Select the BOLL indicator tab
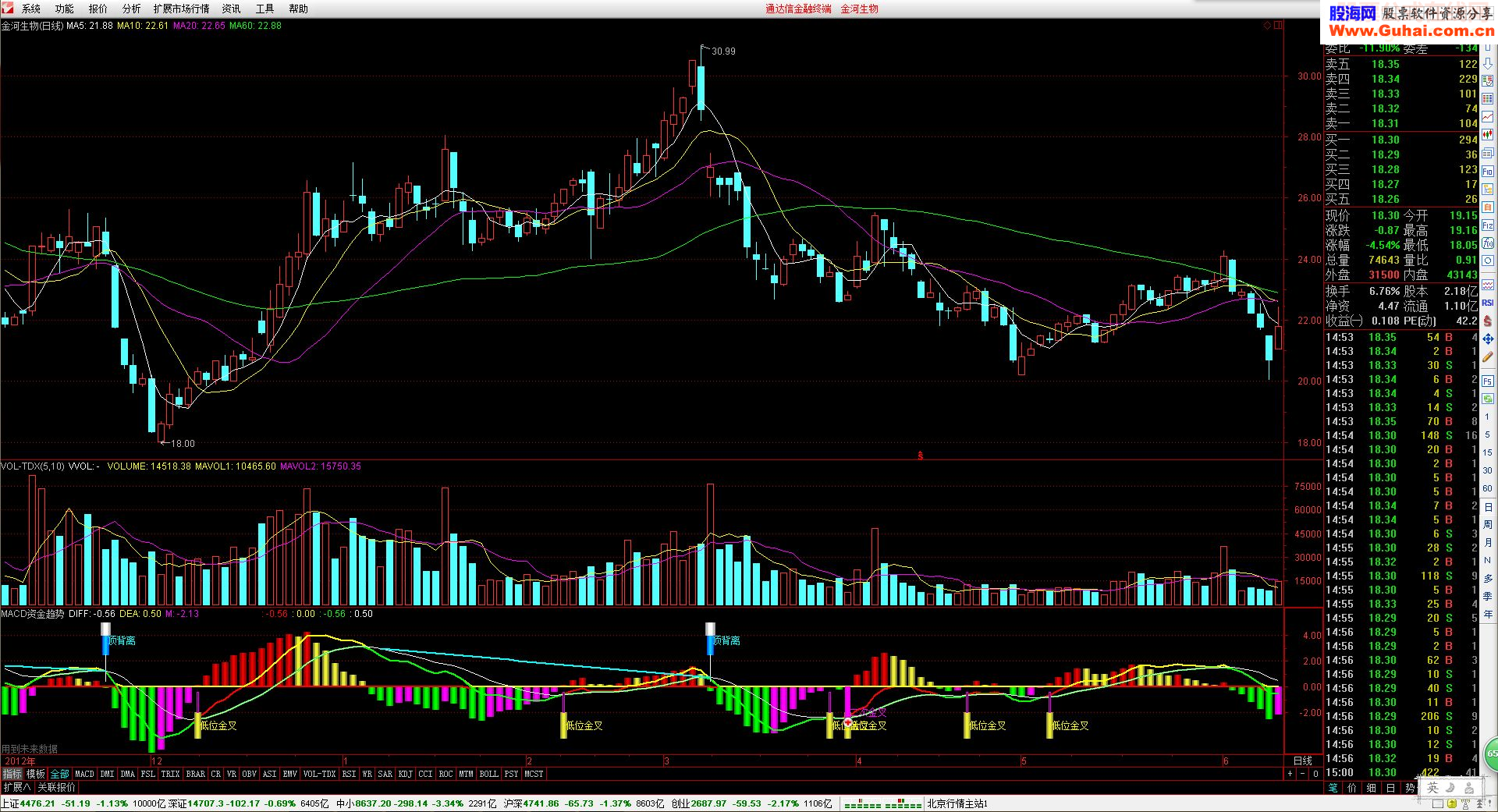The width and height of the screenshot is (1498, 812). click(x=488, y=774)
